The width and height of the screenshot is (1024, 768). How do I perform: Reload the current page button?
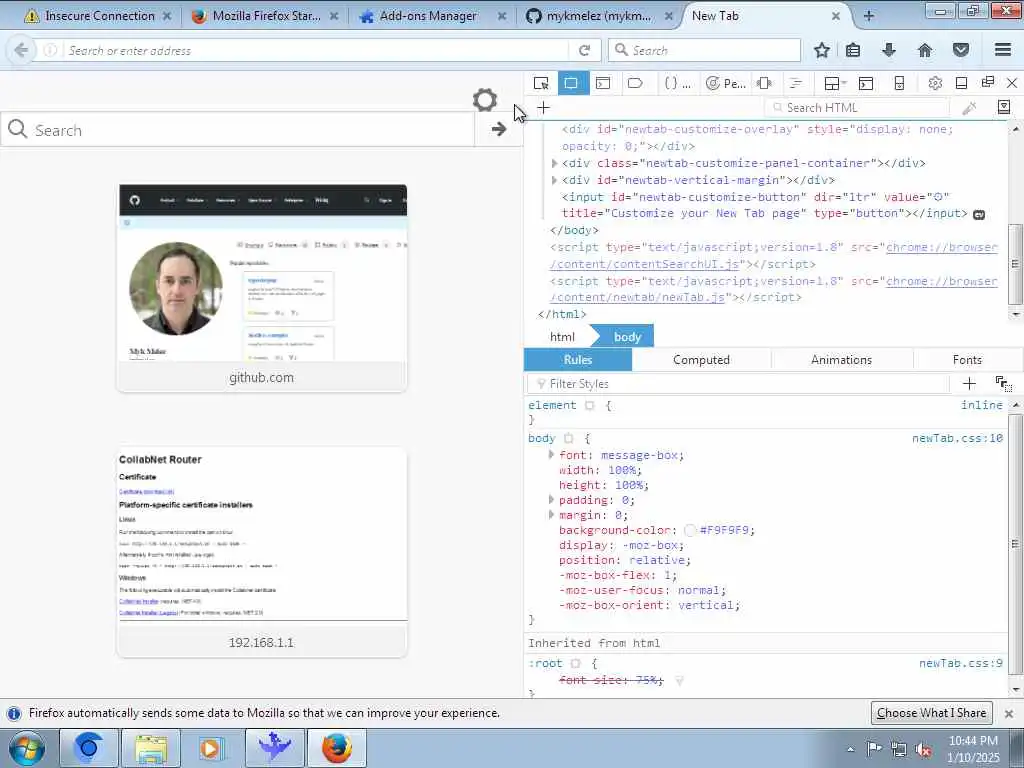click(x=584, y=50)
